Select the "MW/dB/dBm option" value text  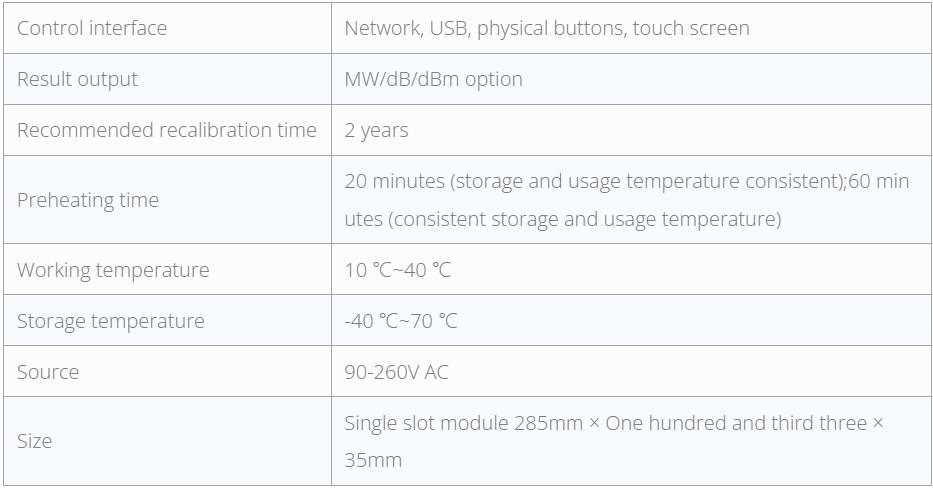433,79
